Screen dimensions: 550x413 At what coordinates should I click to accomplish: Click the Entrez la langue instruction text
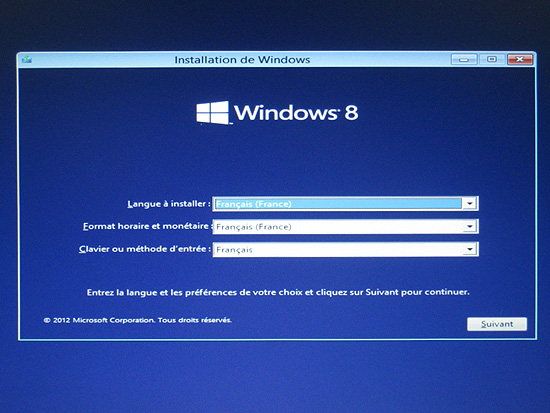pyautogui.click(x=278, y=292)
